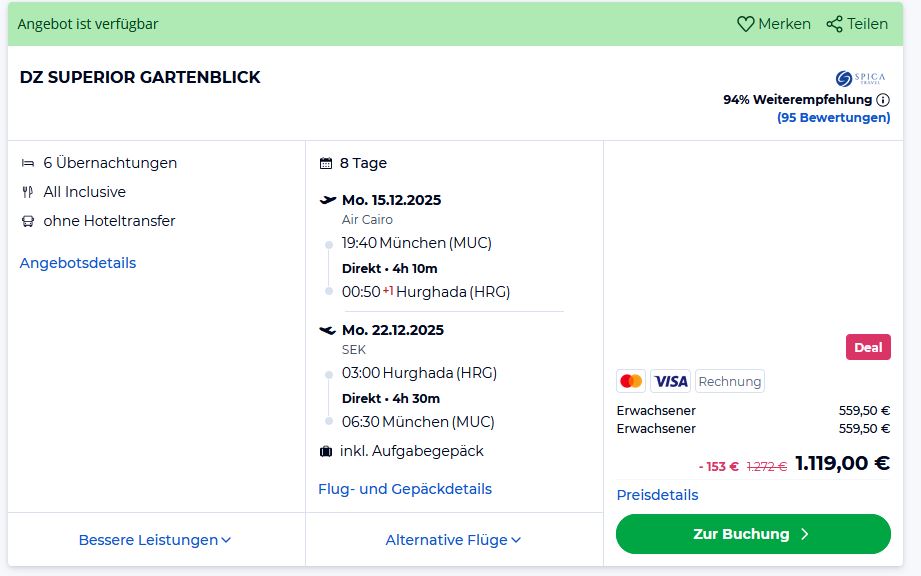Click the calendar icon beside 8 Tage
Image resolution: width=921 pixels, height=576 pixels.
[326, 163]
